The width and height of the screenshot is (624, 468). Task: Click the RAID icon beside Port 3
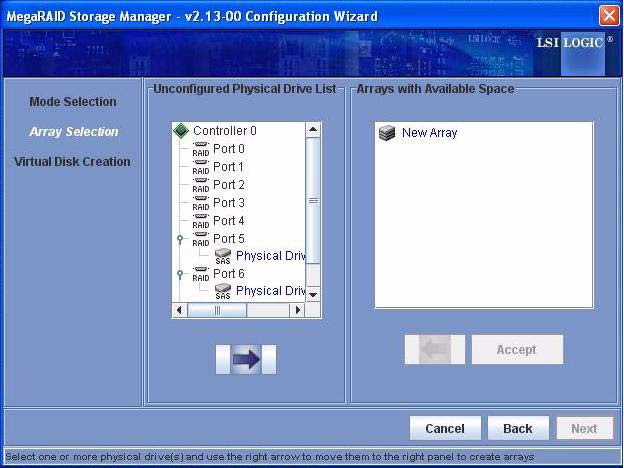[x=201, y=203]
